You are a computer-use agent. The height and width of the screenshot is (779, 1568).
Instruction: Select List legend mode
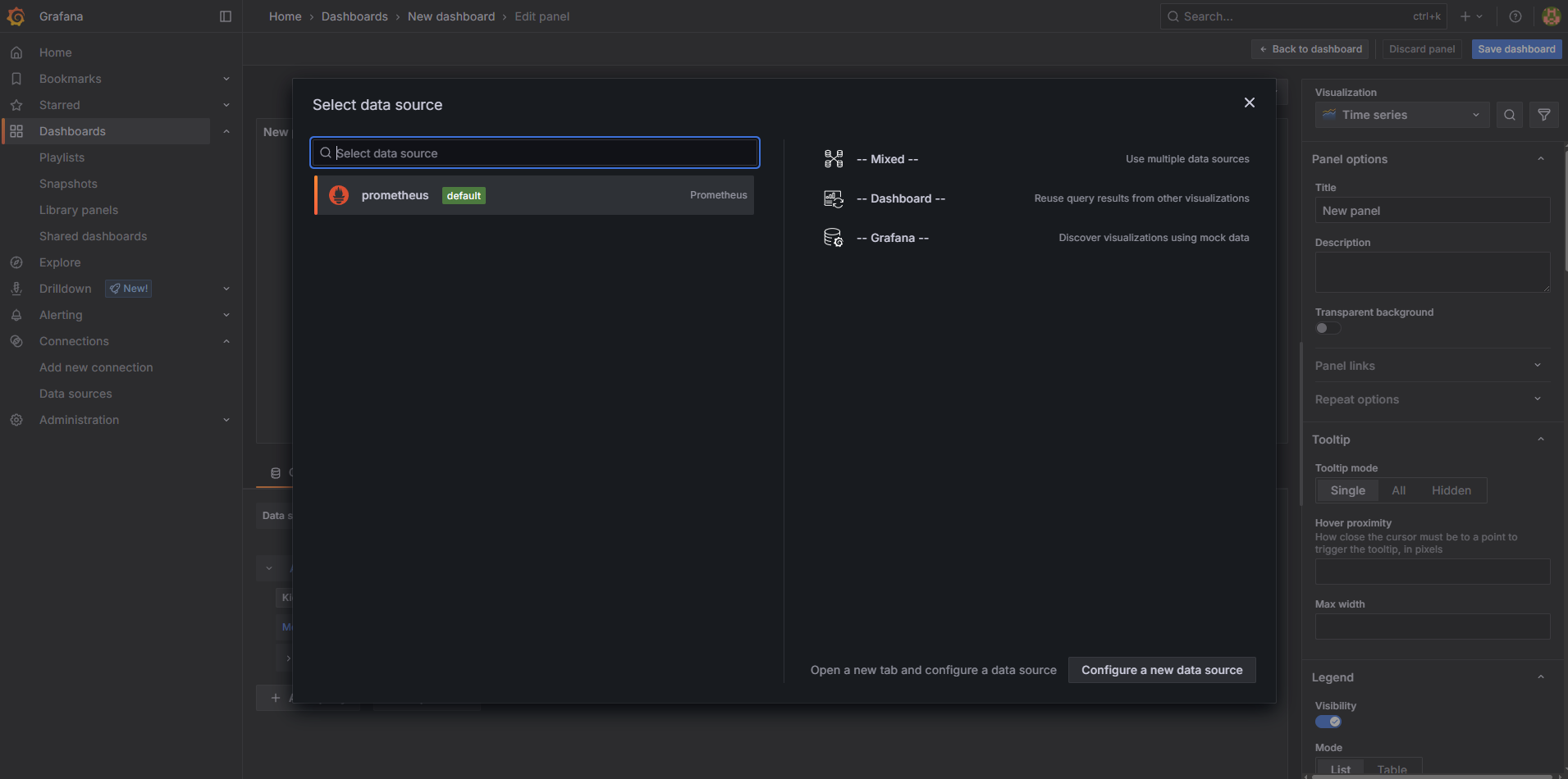pos(1341,769)
